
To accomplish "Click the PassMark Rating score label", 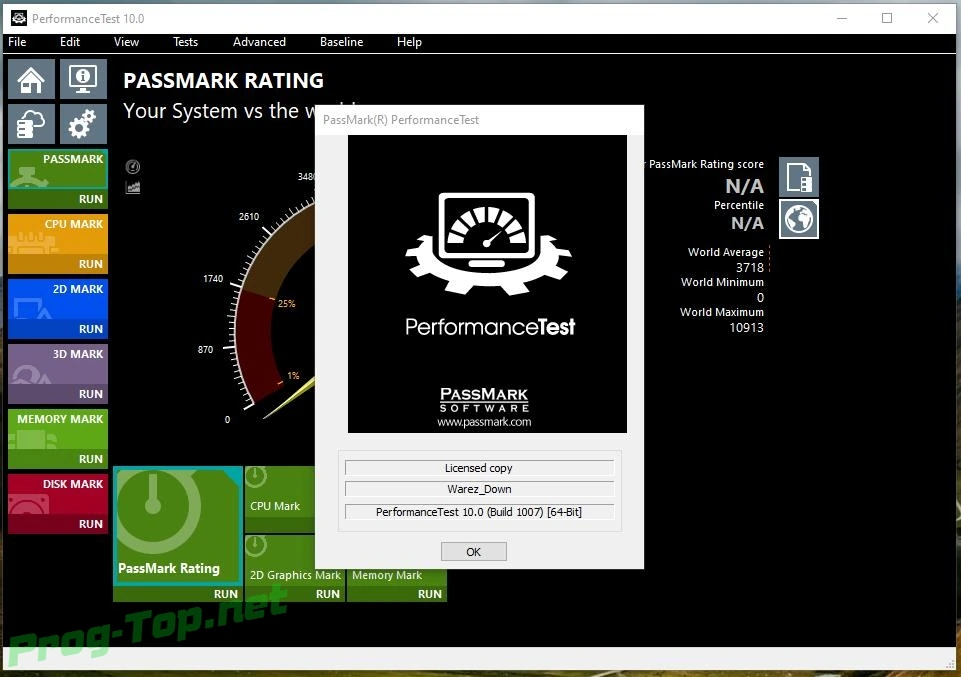I will 706,164.
